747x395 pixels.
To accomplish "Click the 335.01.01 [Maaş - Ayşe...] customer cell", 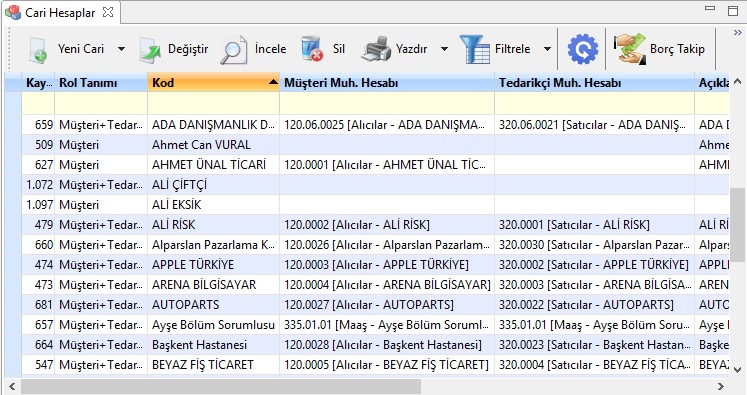I will tap(387, 325).
